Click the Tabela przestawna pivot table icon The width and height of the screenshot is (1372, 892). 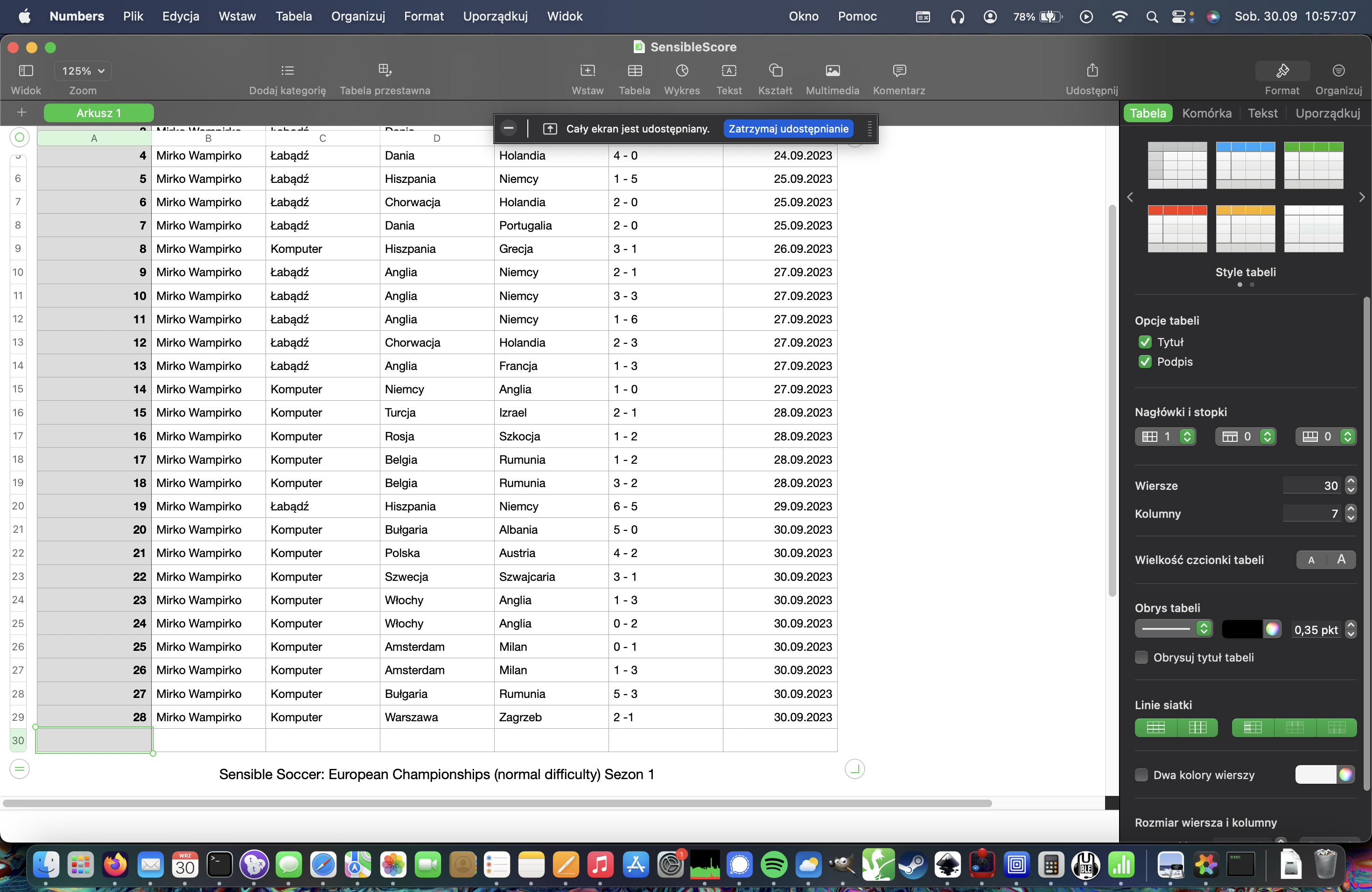click(x=385, y=71)
